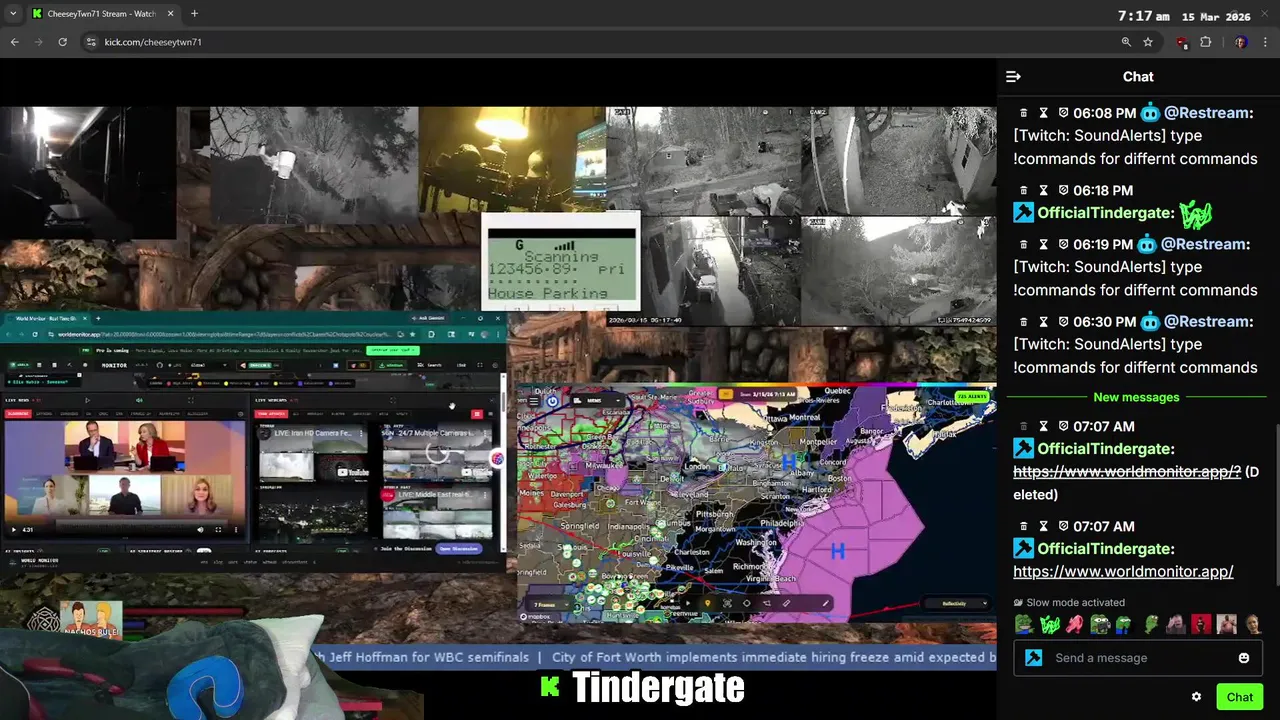
Task: Ban sender of the 06:30 PM message
Action: click(1063, 322)
